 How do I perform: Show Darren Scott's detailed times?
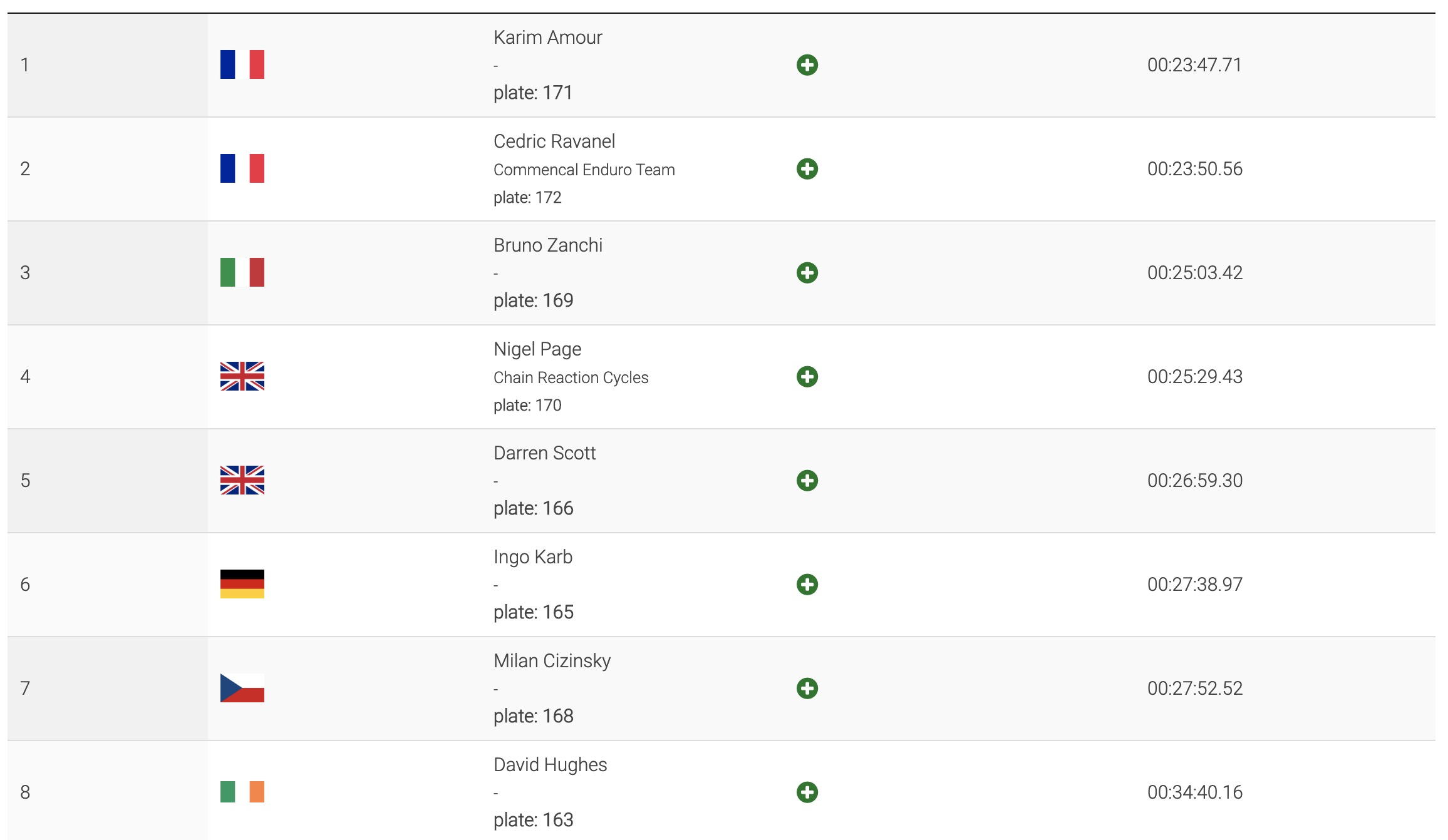807,481
